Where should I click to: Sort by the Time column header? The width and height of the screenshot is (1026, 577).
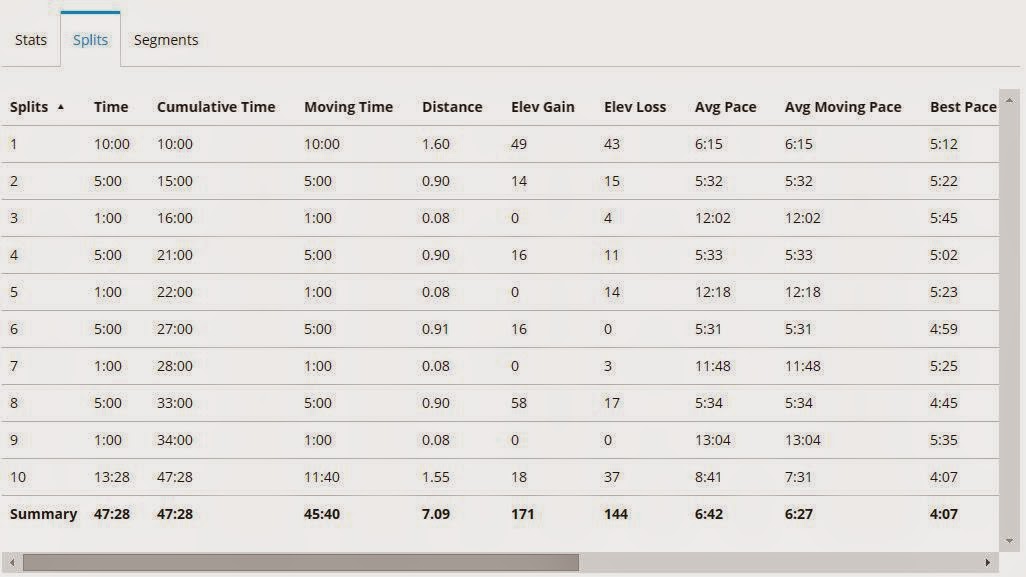point(111,107)
